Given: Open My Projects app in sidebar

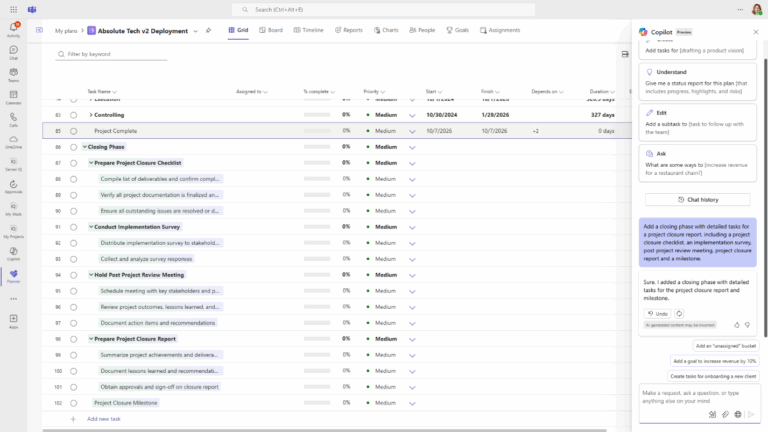Looking at the screenshot, I should tap(13, 231).
